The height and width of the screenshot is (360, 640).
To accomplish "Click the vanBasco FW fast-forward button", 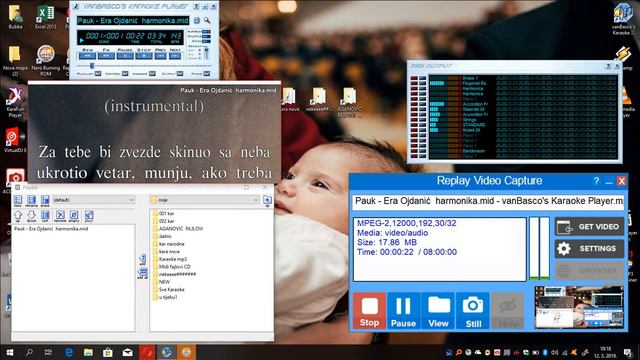I will coord(106,56).
